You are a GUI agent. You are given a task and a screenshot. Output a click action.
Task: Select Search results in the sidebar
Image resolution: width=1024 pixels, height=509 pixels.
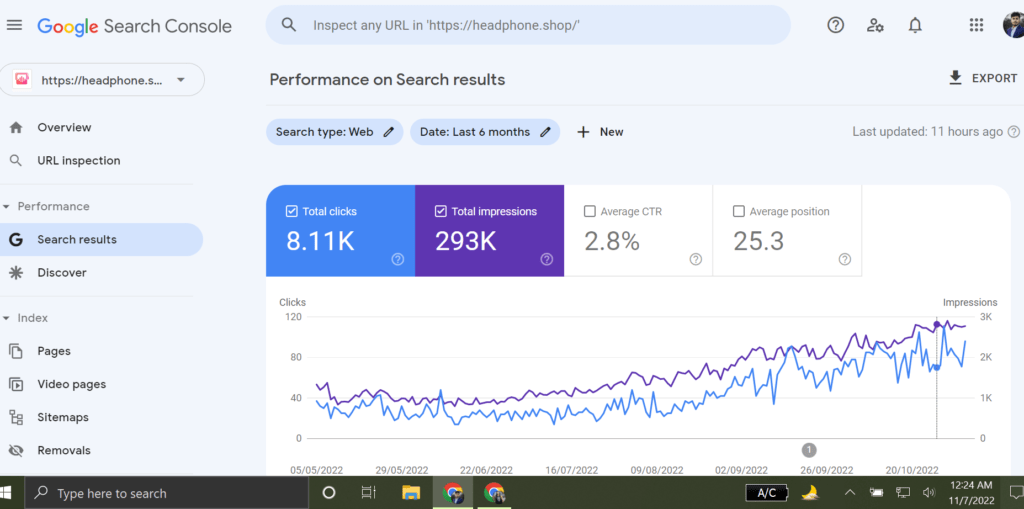[x=101, y=240]
